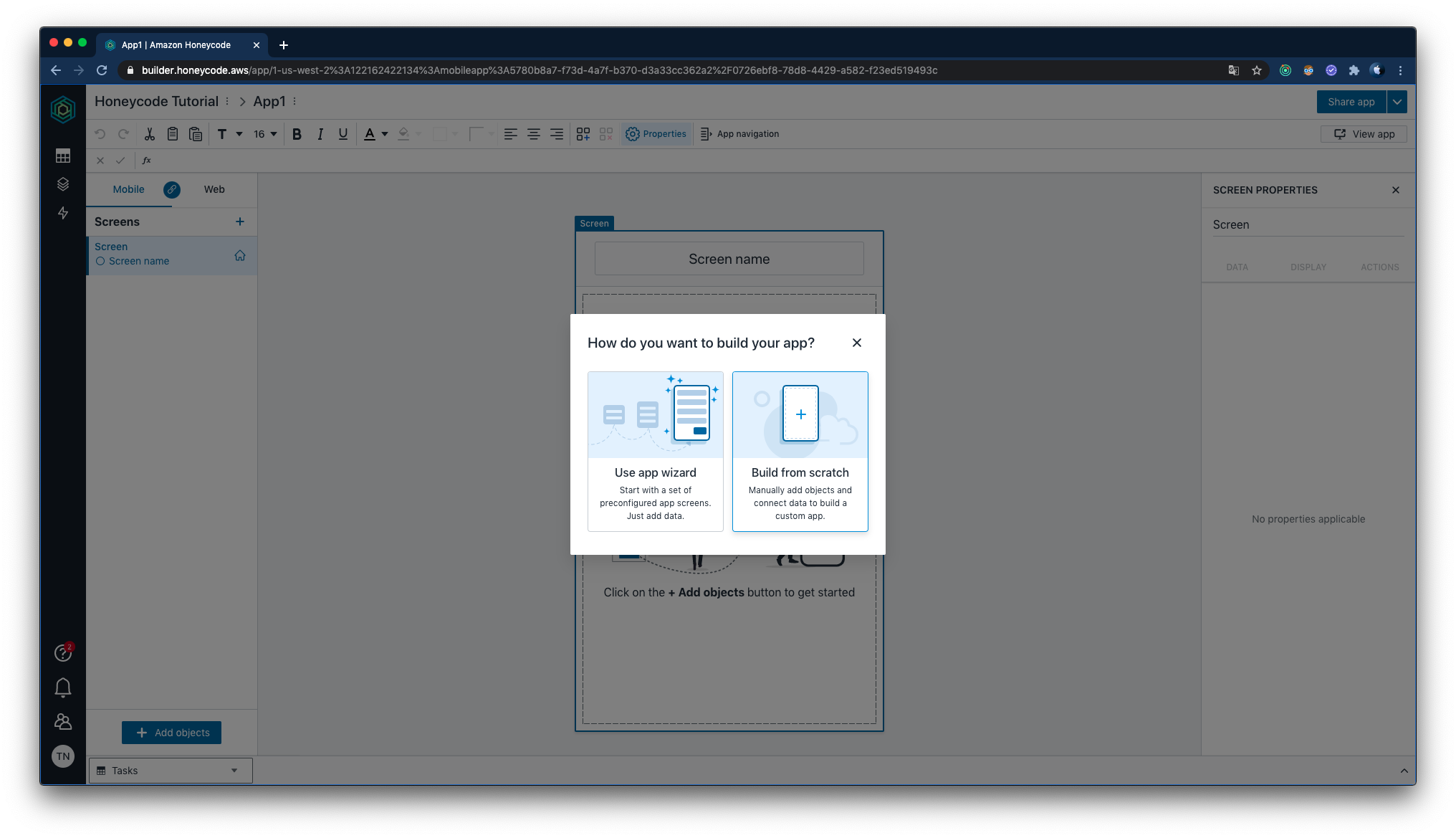Screen dimensions: 1456x838
Task: Open the notifications bell icon
Action: [63, 687]
